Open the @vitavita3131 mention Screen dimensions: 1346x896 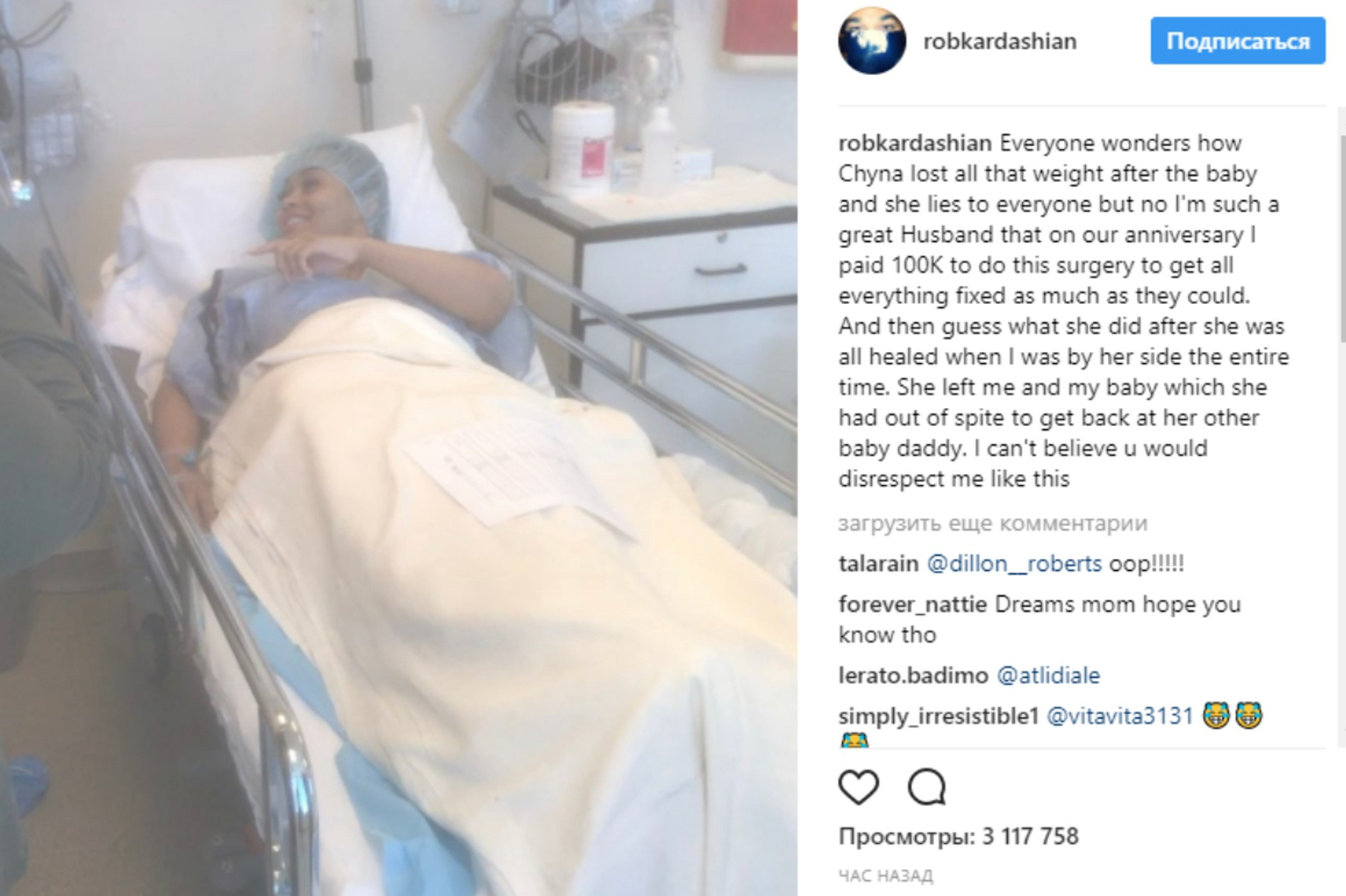click(1121, 716)
